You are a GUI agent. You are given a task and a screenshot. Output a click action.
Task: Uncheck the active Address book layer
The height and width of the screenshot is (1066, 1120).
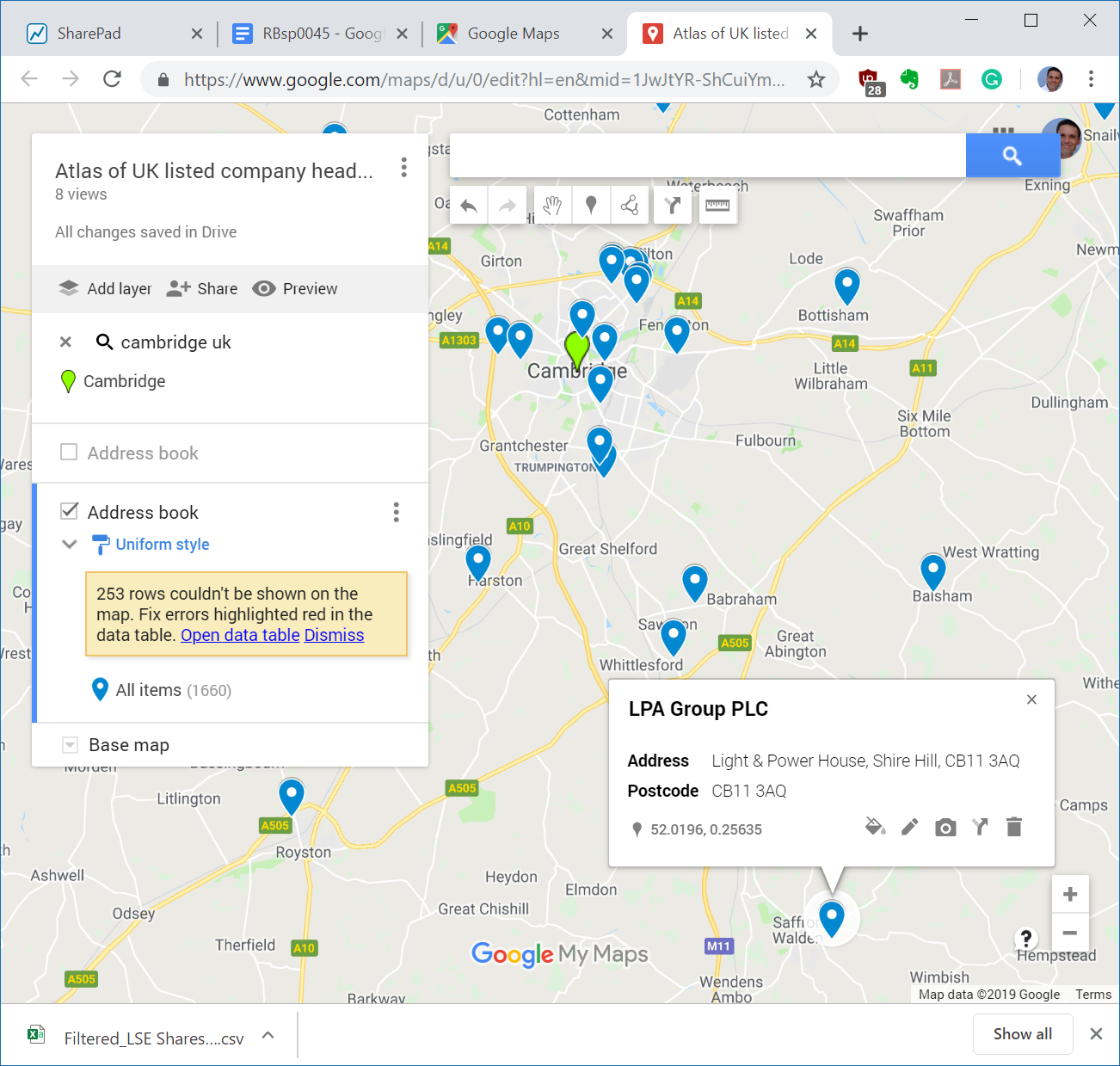[x=69, y=512]
